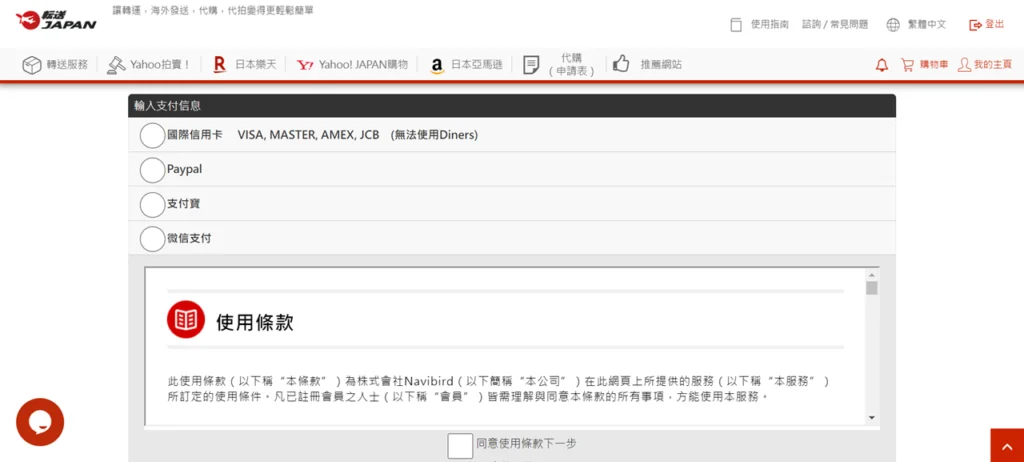Open 繁體中文 language selector
Screen dimensions: 1024x462
point(927,25)
